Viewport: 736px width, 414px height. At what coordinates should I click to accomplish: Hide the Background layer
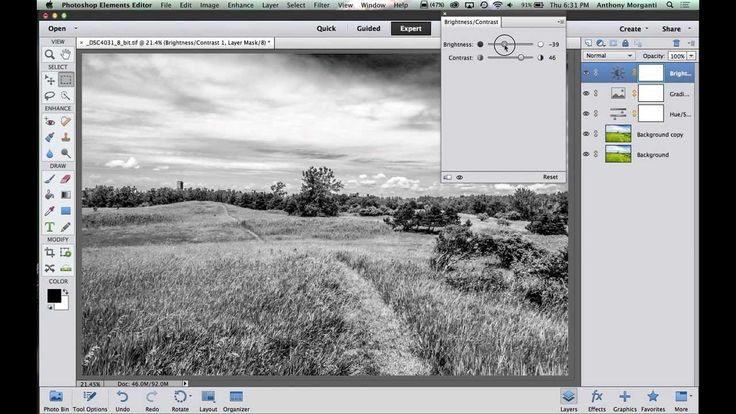point(586,154)
